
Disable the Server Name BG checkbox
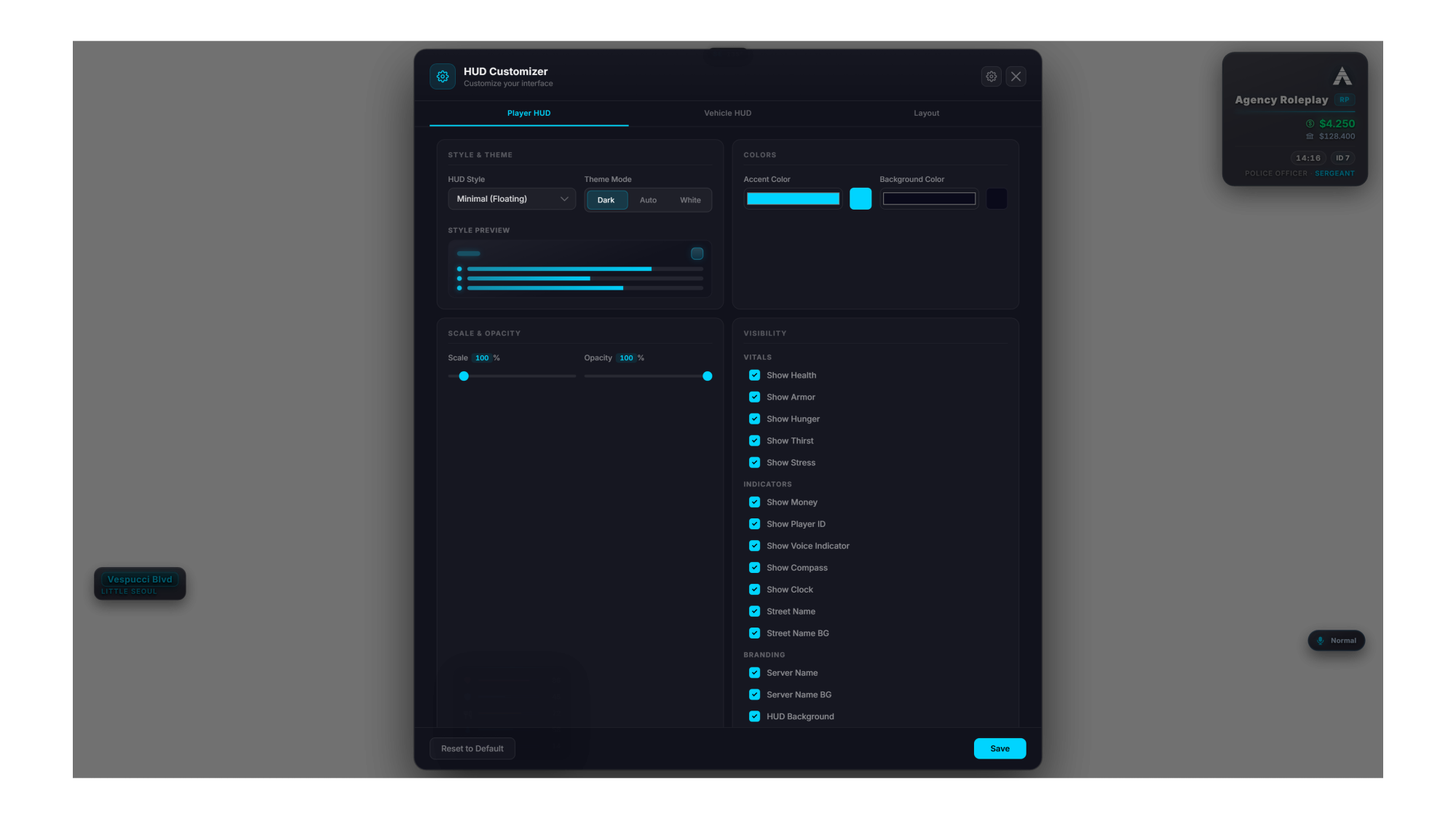(754, 695)
